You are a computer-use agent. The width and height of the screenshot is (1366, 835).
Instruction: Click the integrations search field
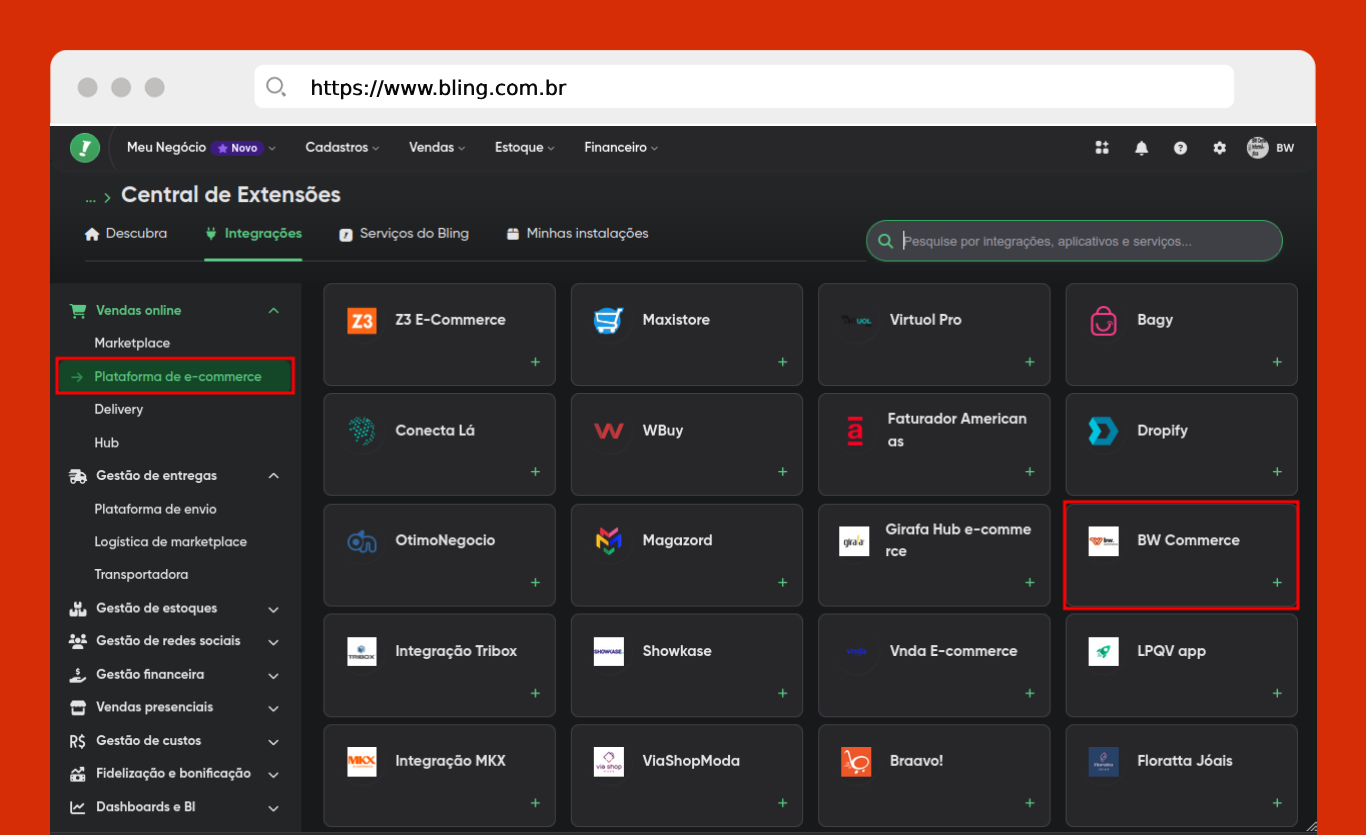point(1074,241)
